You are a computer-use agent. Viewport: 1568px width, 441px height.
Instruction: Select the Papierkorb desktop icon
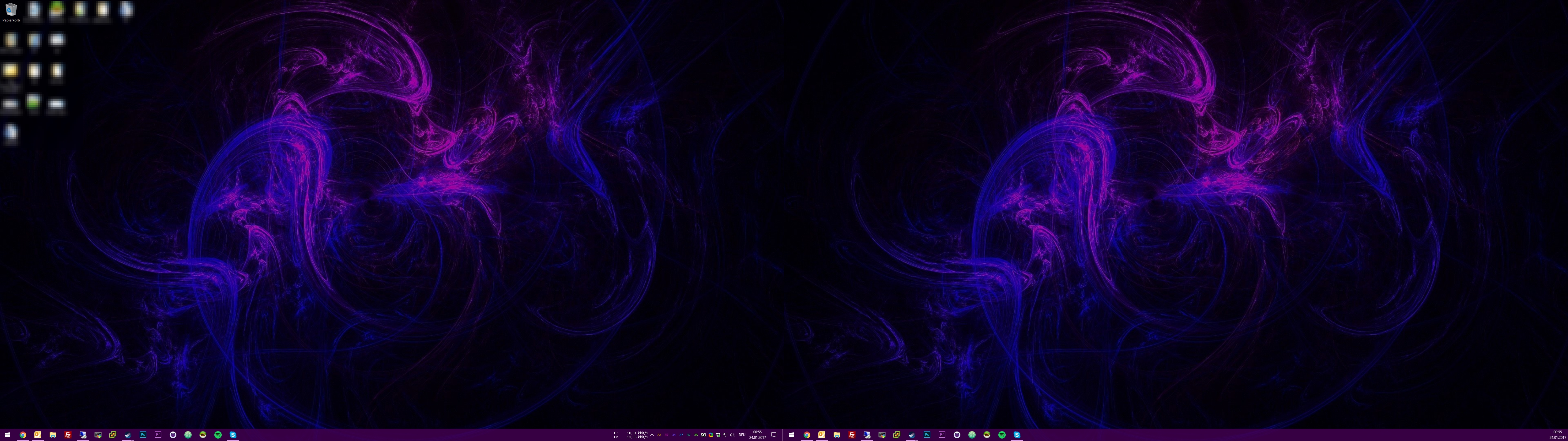(11, 11)
